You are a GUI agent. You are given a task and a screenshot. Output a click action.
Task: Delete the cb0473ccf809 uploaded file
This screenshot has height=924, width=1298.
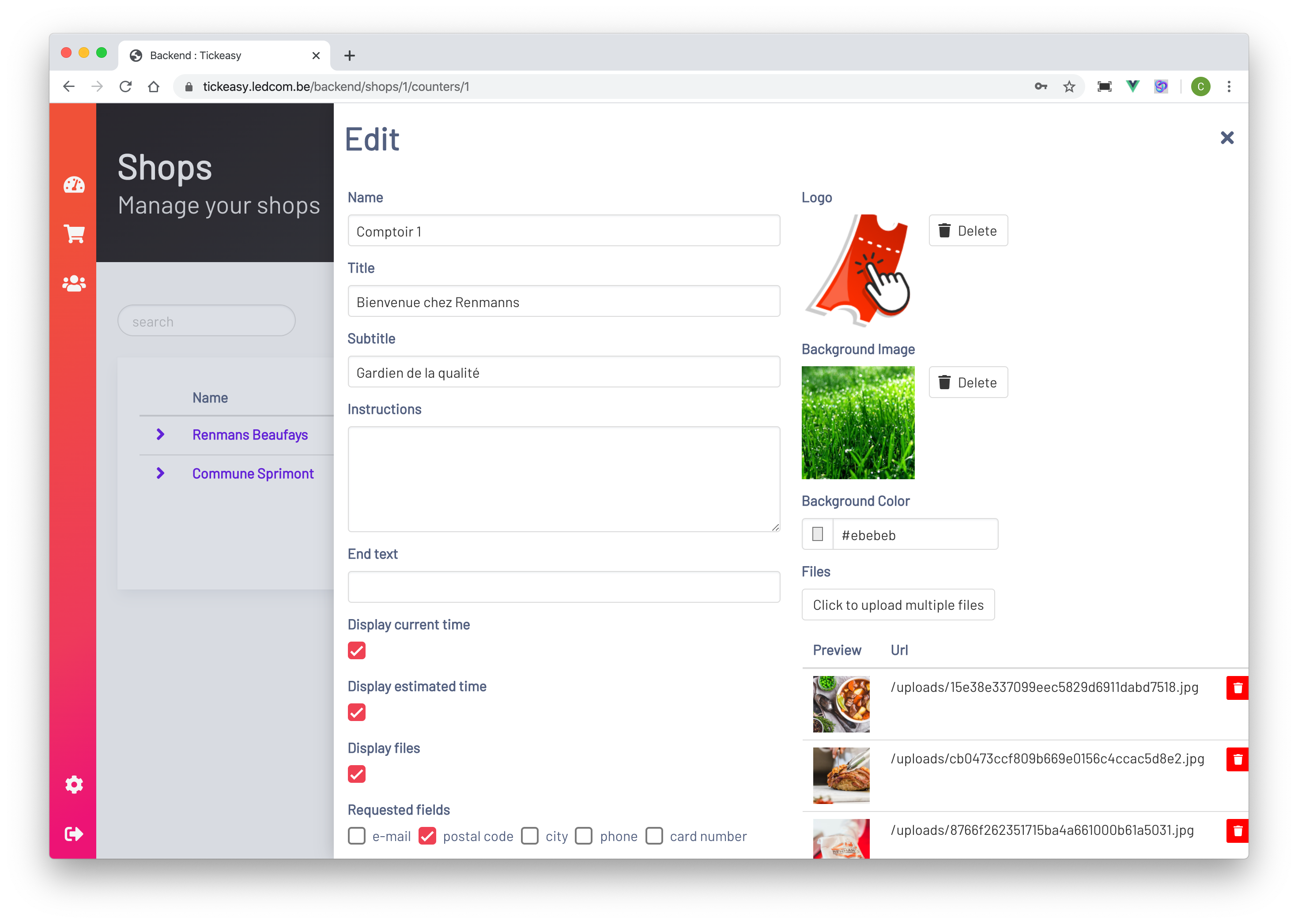[x=1237, y=759]
